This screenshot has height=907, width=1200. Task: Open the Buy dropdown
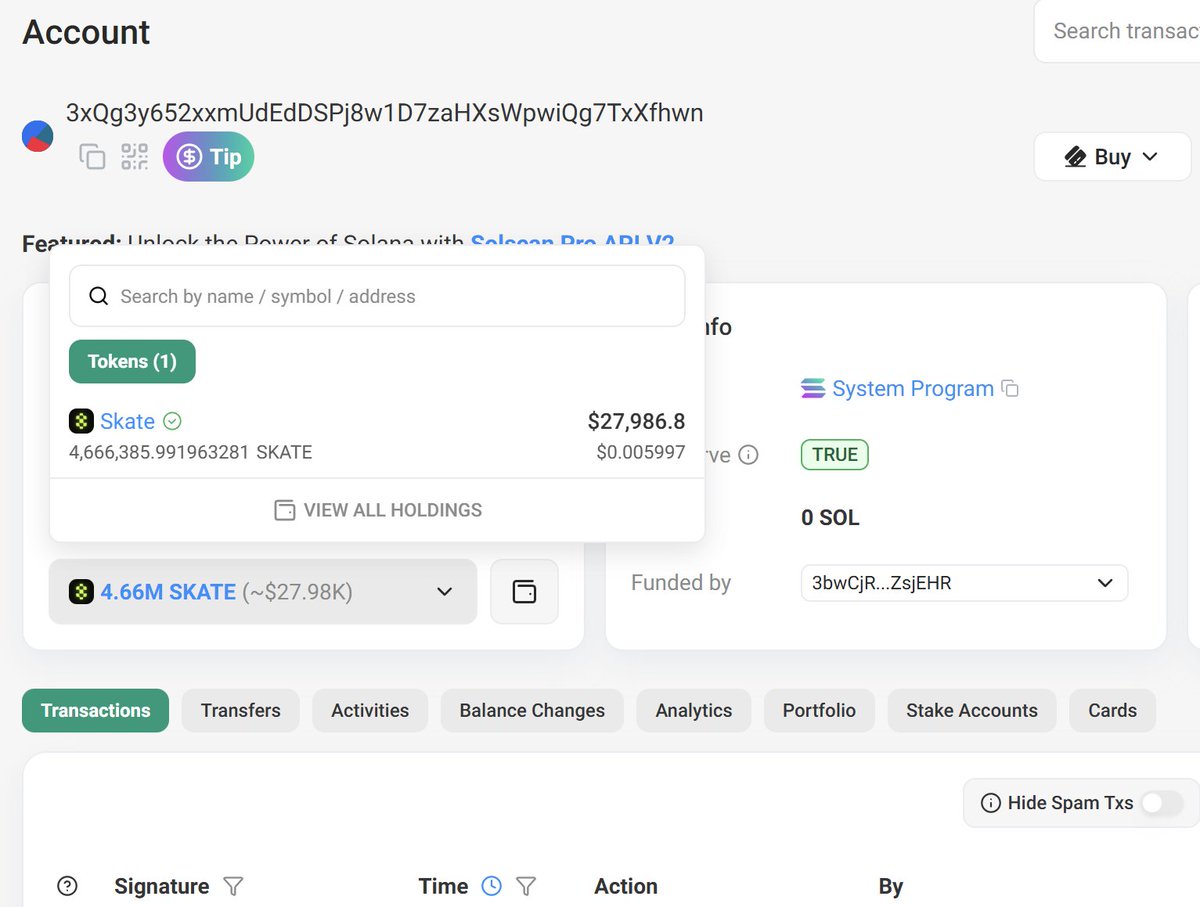pyautogui.click(x=1112, y=157)
